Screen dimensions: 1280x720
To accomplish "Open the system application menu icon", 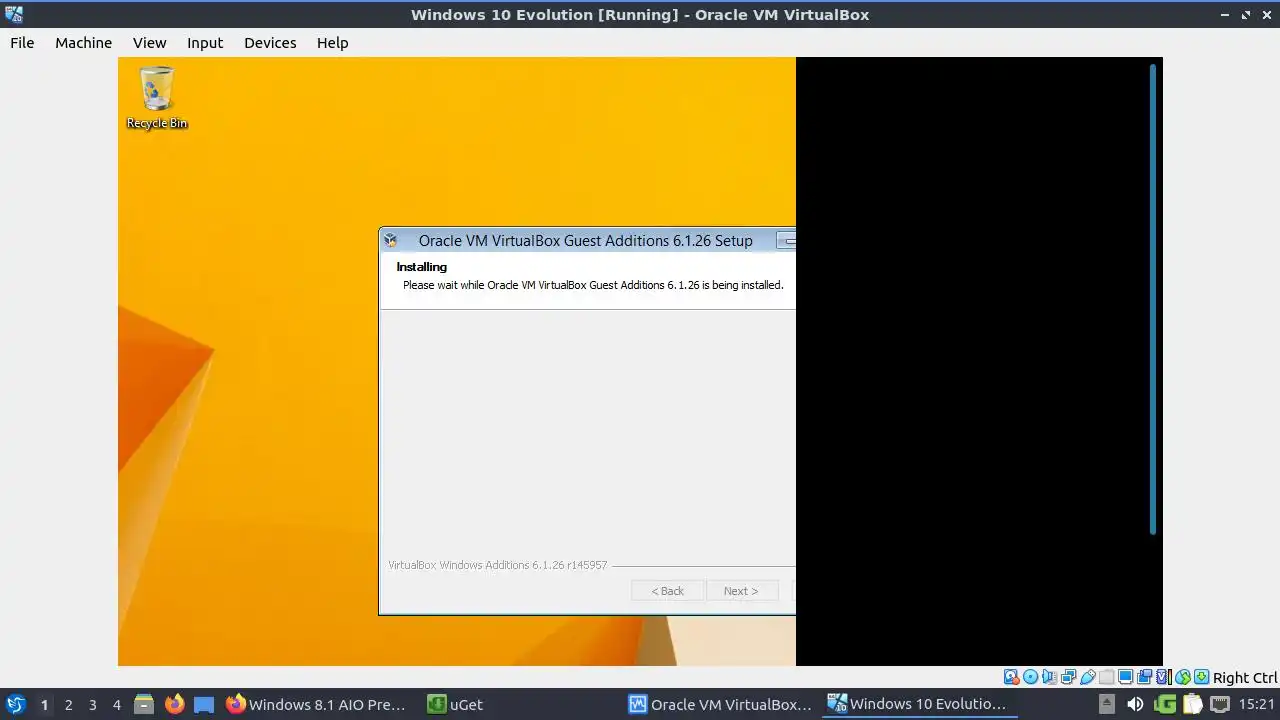I will [16, 704].
